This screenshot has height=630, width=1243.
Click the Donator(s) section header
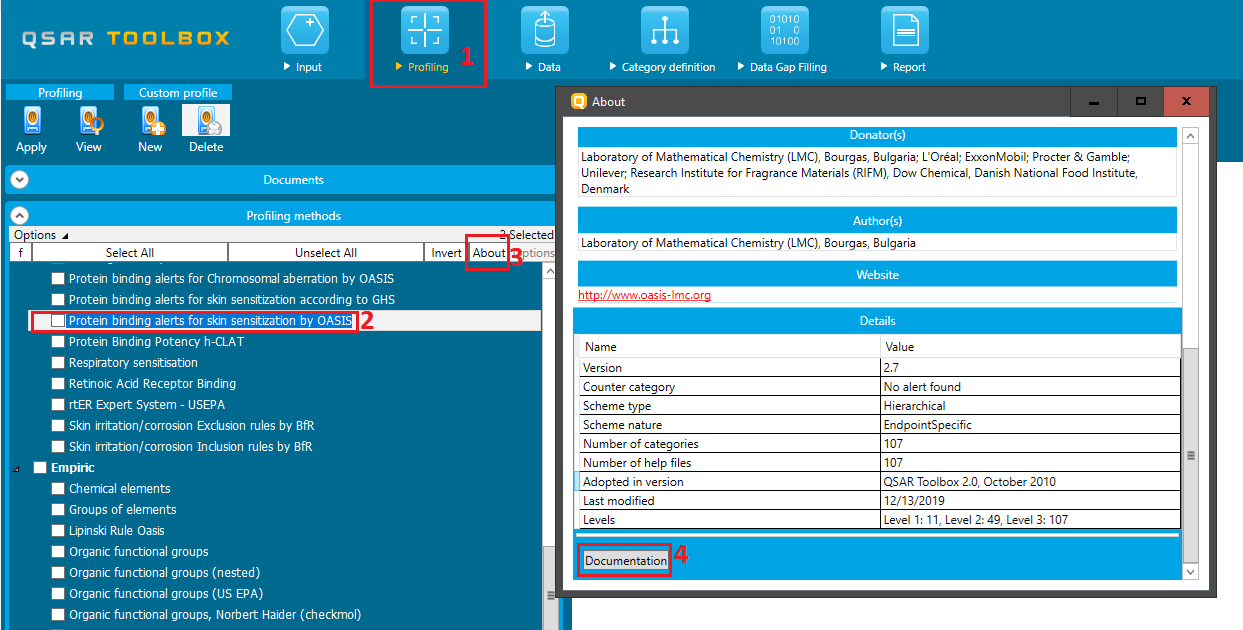(x=877, y=135)
